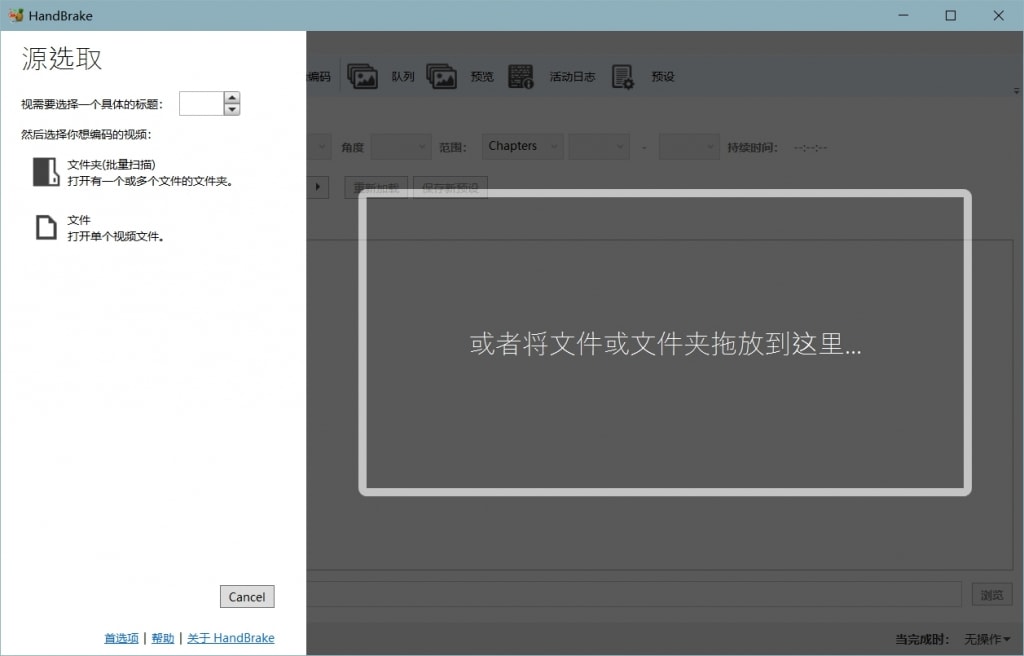1024x656 pixels.
Task: Open the 角度 angle dropdown
Action: pyautogui.click(x=401, y=147)
